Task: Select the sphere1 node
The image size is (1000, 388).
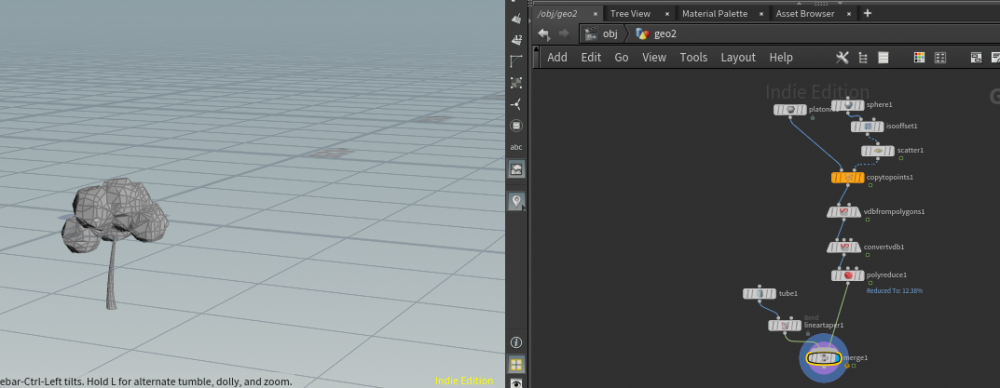Action: point(848,105)
